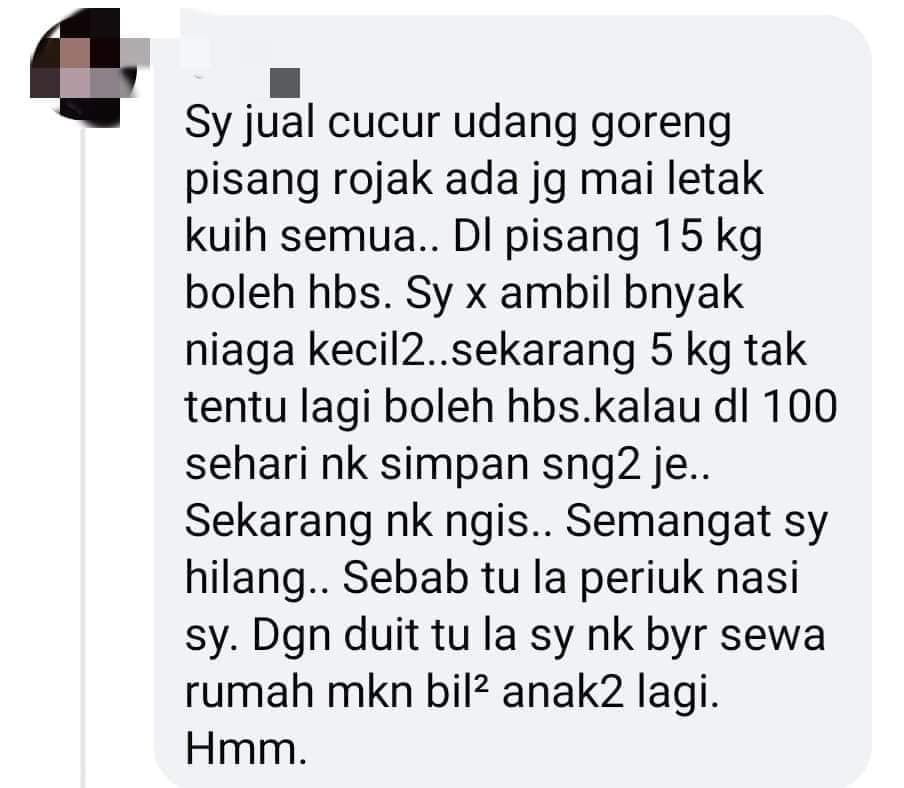This screenshot has height=788, width=904.
Task: Click the phrase "sehari nk simpan sng2 je.."
Action: click(x=447, y=466)
